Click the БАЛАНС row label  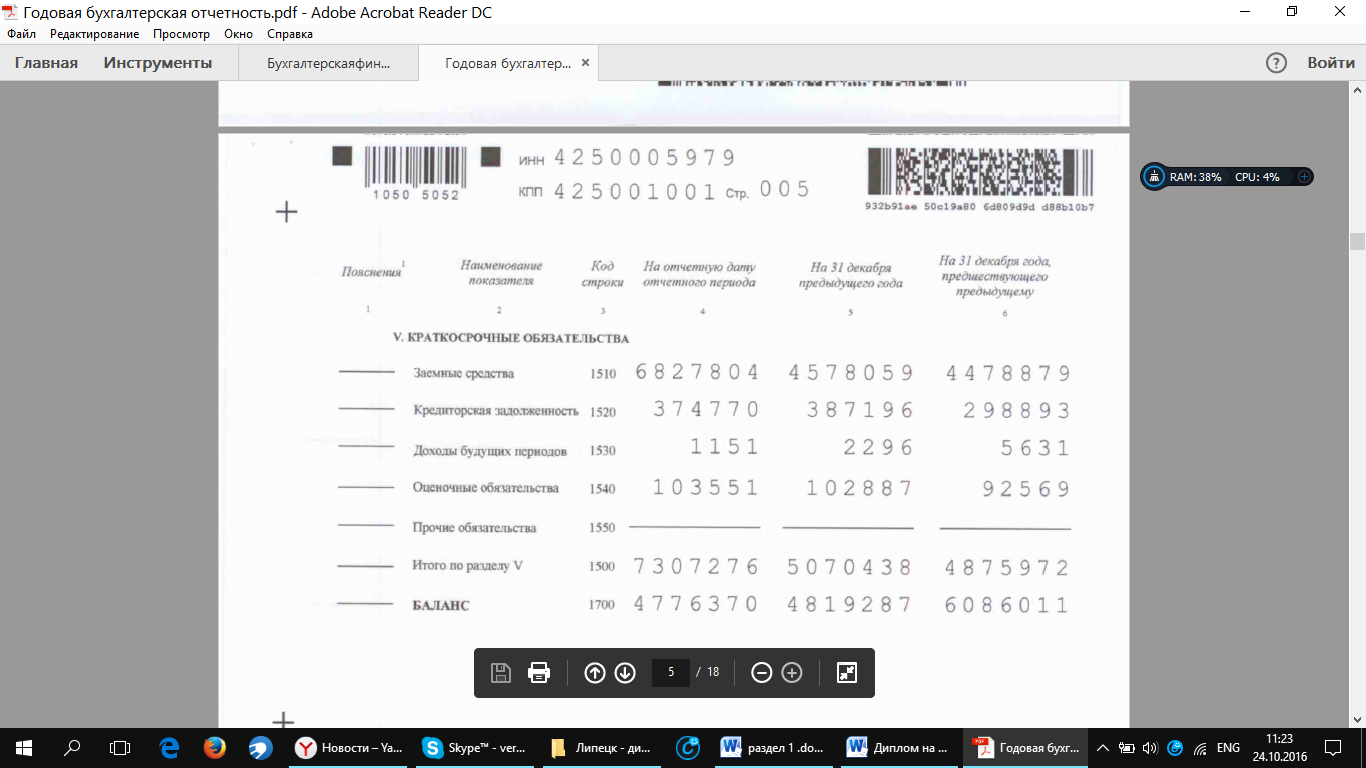(x=441, y=606)
